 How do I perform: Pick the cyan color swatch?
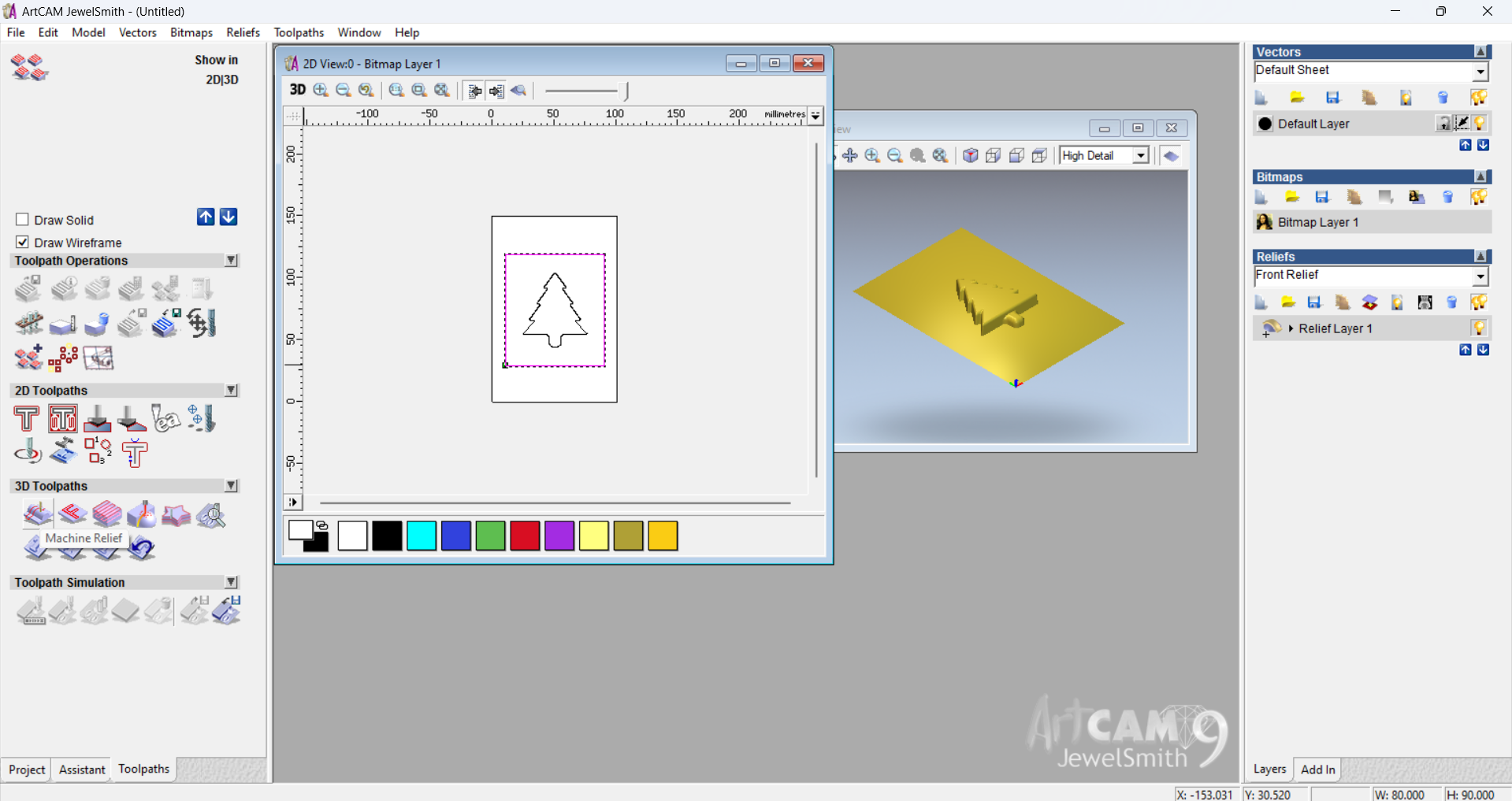click(x=422, y=536)
